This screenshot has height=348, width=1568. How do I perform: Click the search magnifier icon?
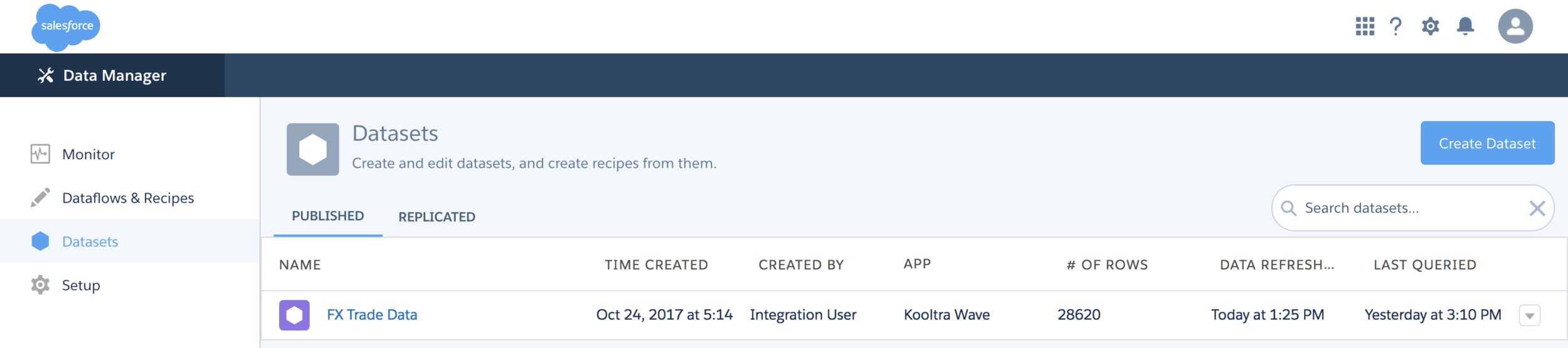1288,208
